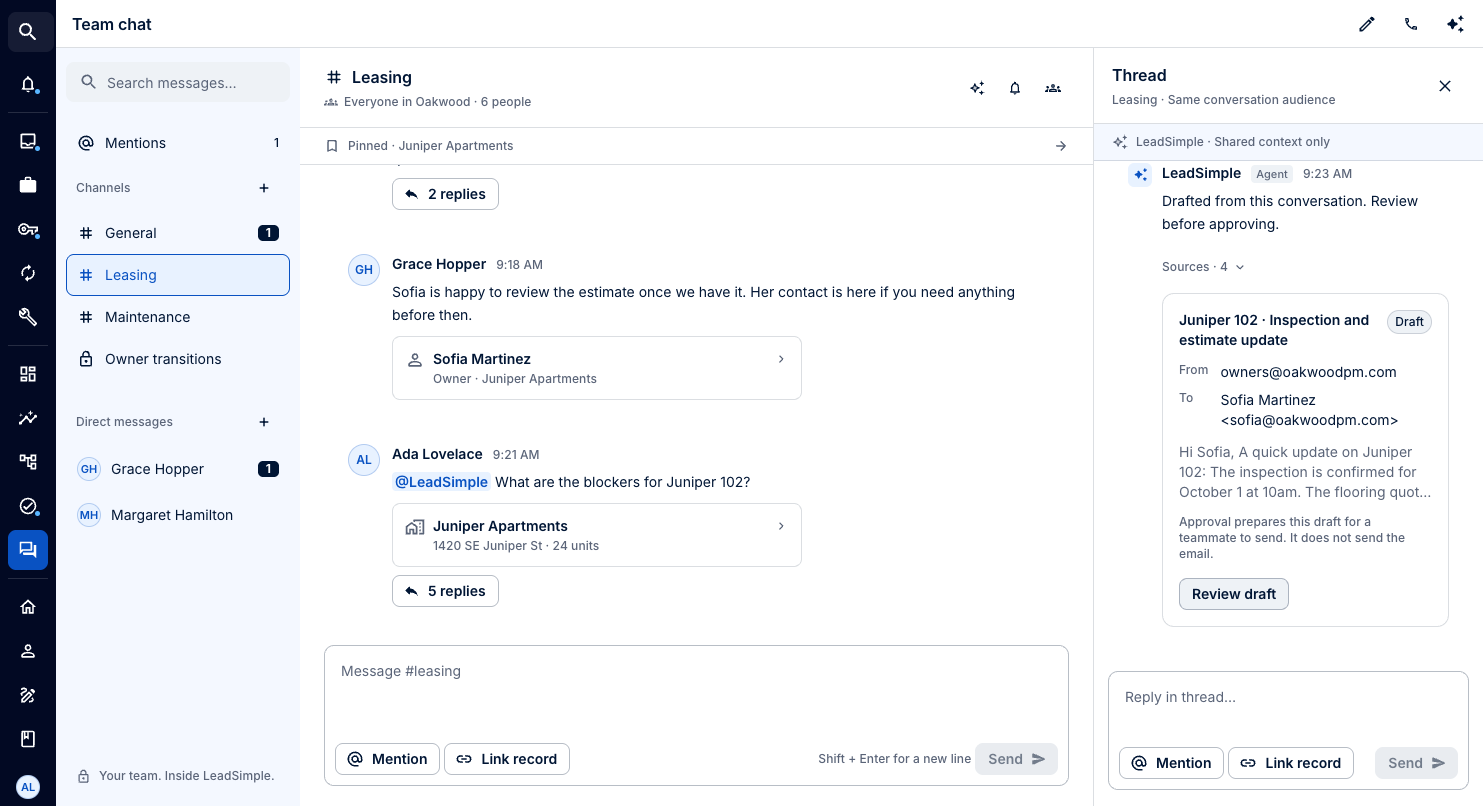Click the pencil compose icon in top bar
Viewport: 1483px width, 806px height.
[1367, 24]
